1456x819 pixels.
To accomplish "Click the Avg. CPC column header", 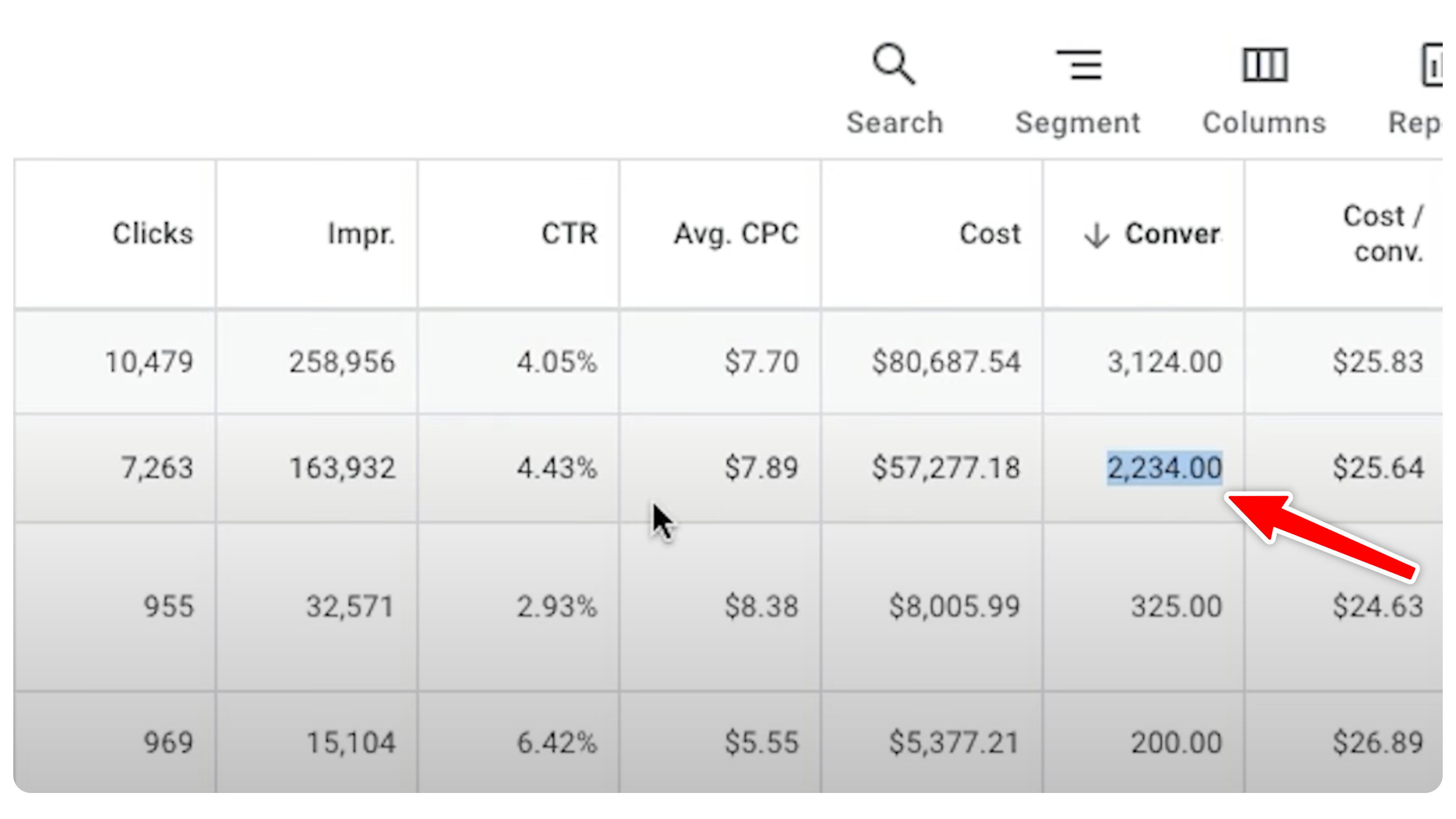I will point(736,233).
